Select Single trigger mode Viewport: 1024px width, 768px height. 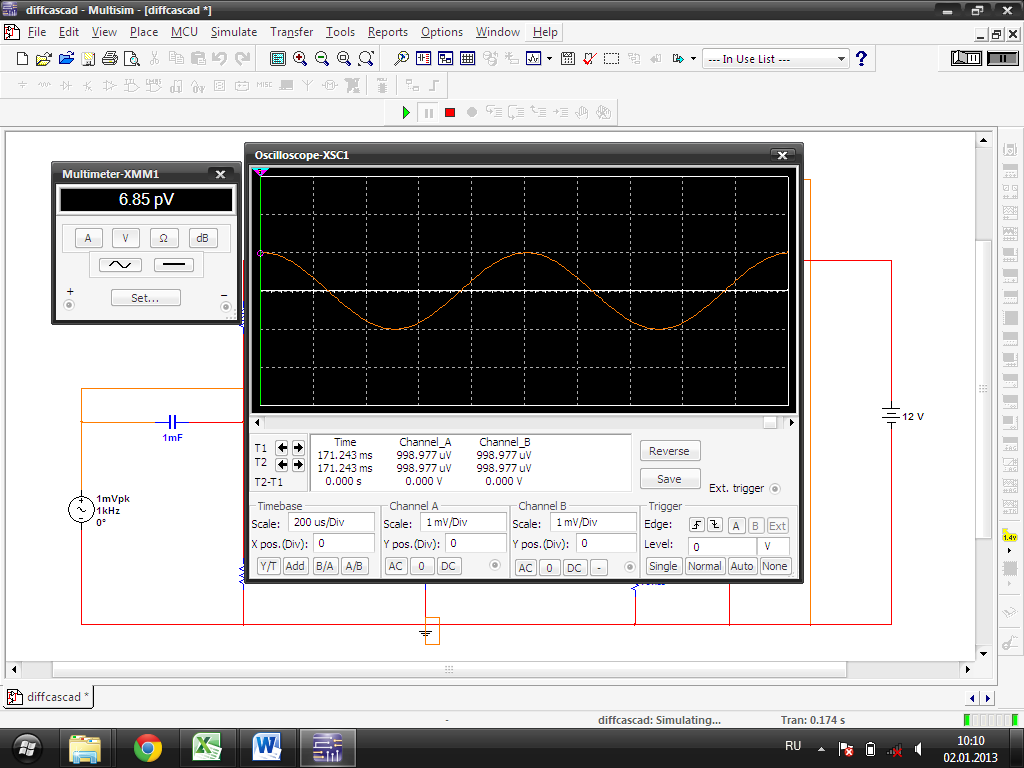point(663,566)
